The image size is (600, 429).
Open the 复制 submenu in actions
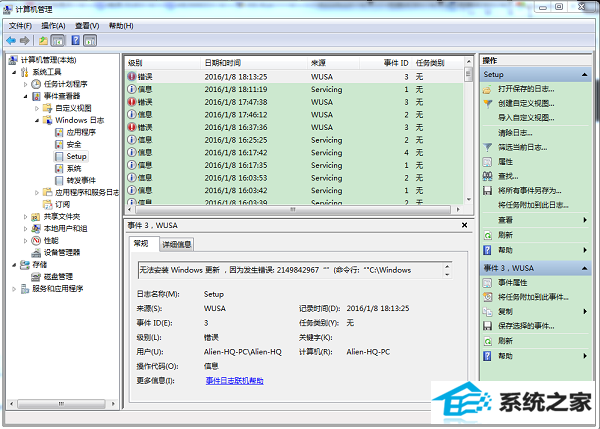click(535, 312)
